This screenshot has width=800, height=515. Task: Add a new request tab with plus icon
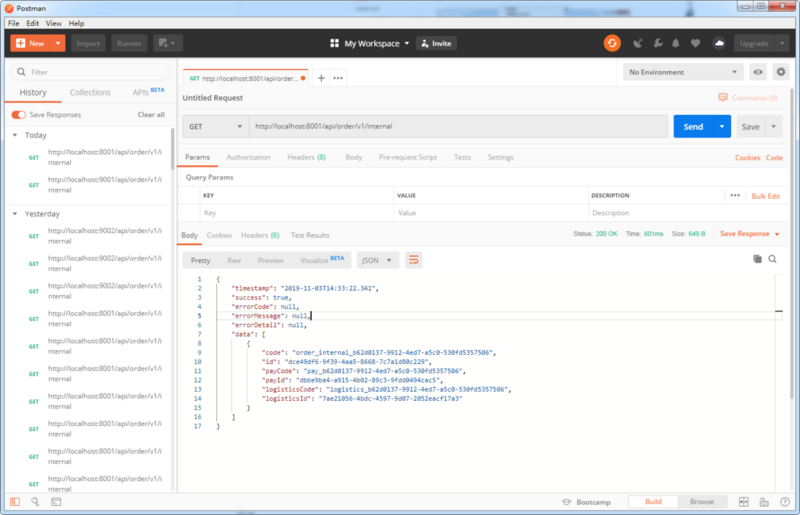click(x=321, y=78)
